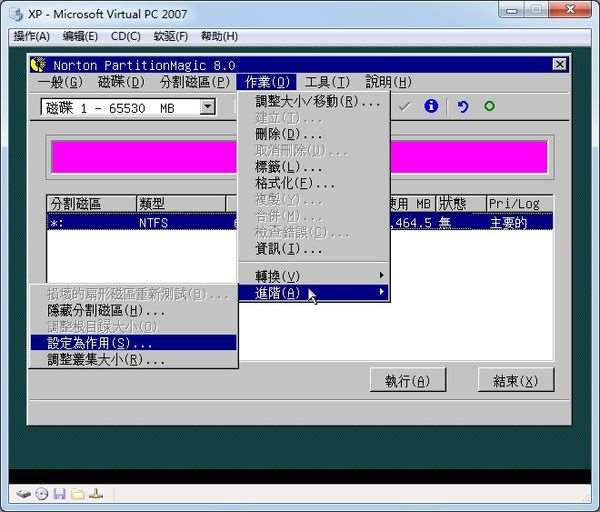The width and height of the screenshot is (600, 512).
Task: Close the Norton PartitionMagic window
Action: pos(559,64)
